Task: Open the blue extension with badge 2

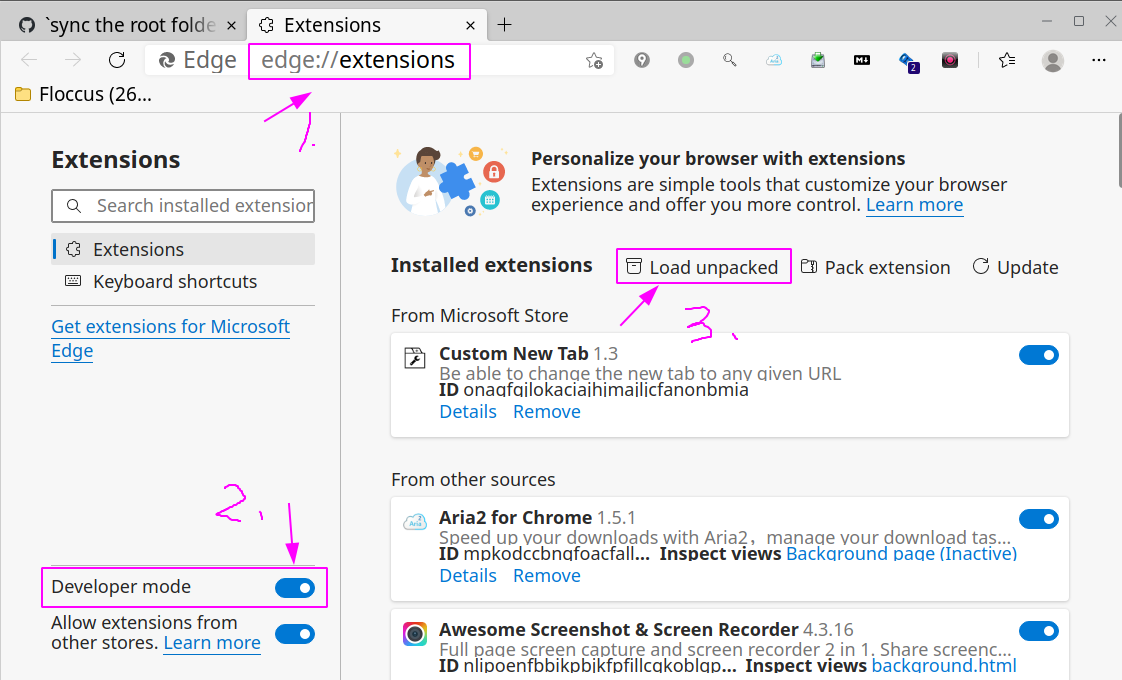Action: click(908, 62)
